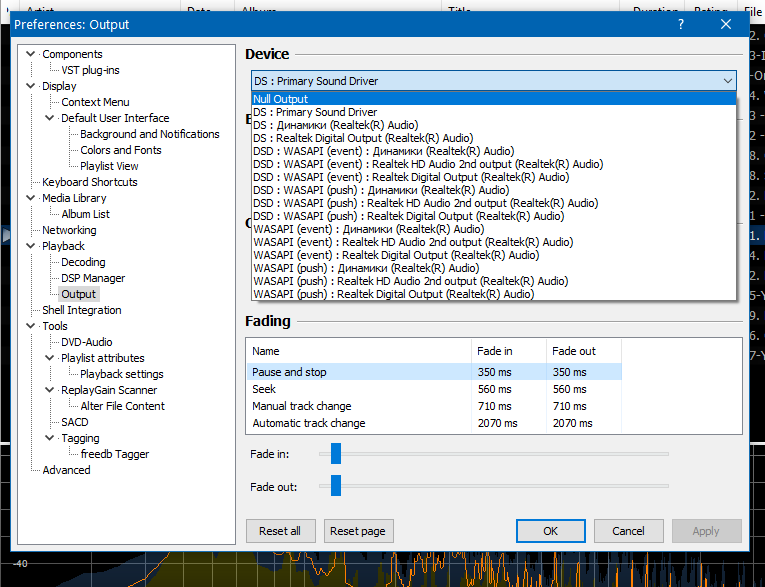This screenshot has width=765, height=587.
Task: Go to Keyboard Shortcuts preferences
Action: (90, 182)
